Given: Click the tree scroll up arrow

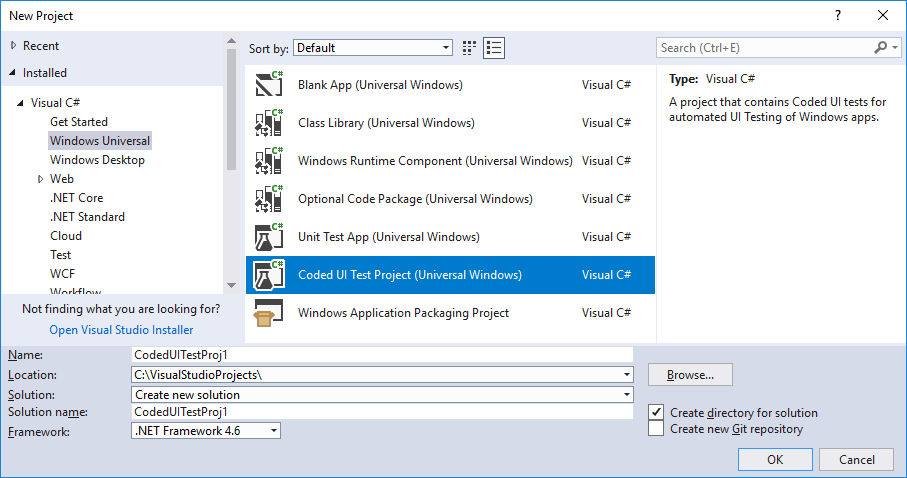Looking at the screenshot, I should coord(231,41).
